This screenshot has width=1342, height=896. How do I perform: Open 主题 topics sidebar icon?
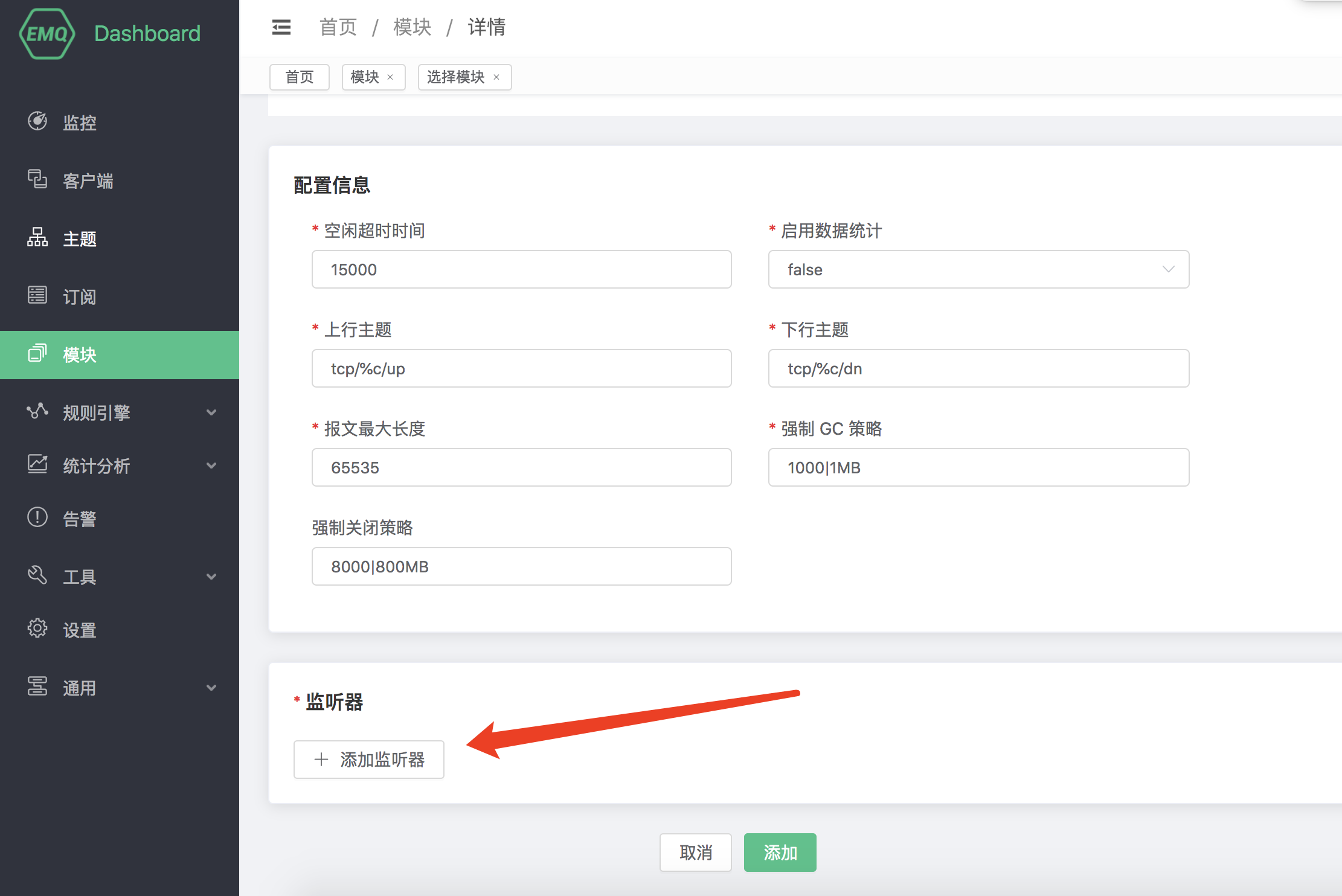pos(37,238)
